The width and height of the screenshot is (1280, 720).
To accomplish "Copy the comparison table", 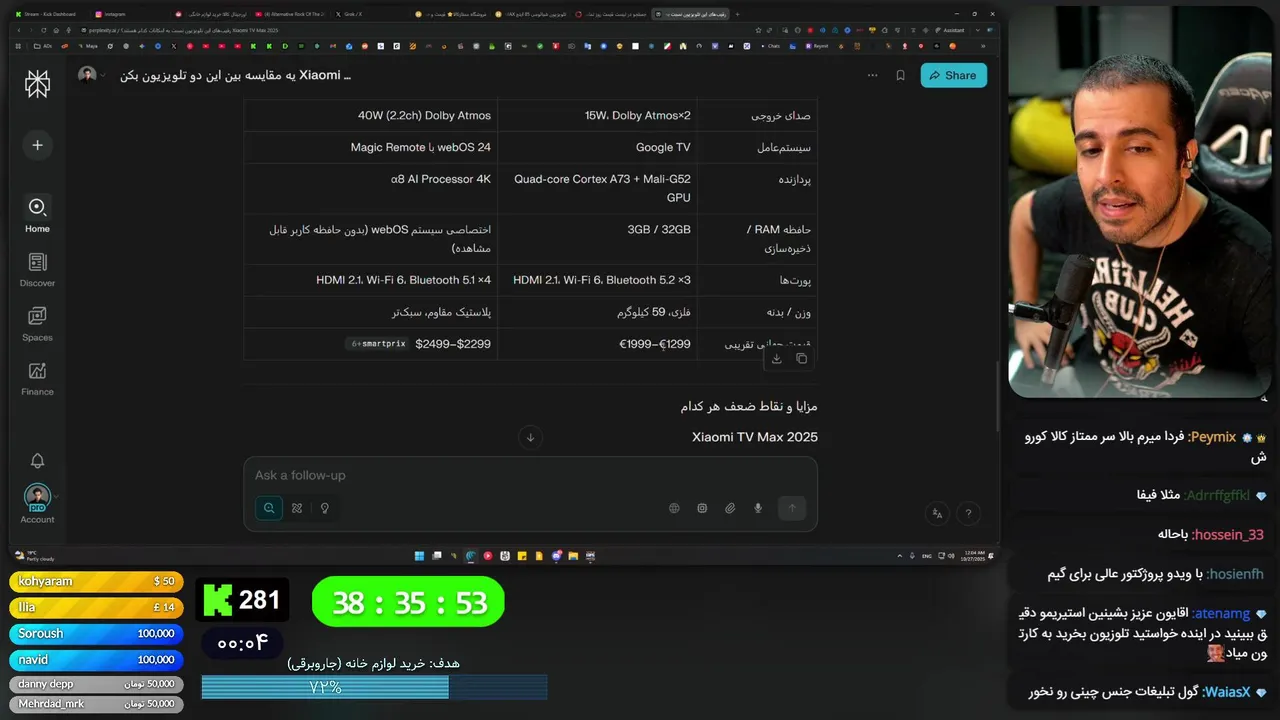I will (801, 358).
